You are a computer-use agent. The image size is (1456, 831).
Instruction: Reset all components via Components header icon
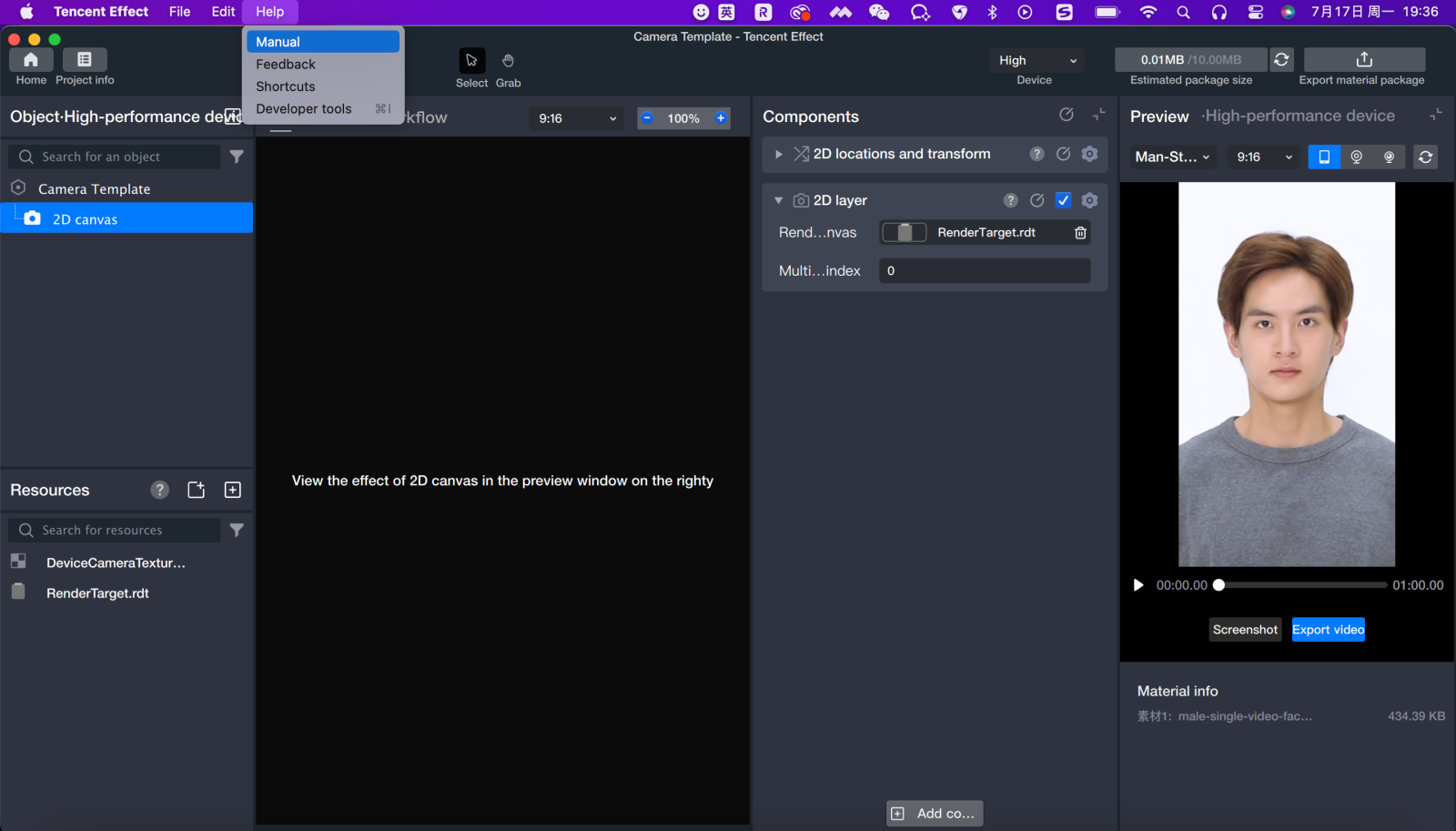point(1067,115)
